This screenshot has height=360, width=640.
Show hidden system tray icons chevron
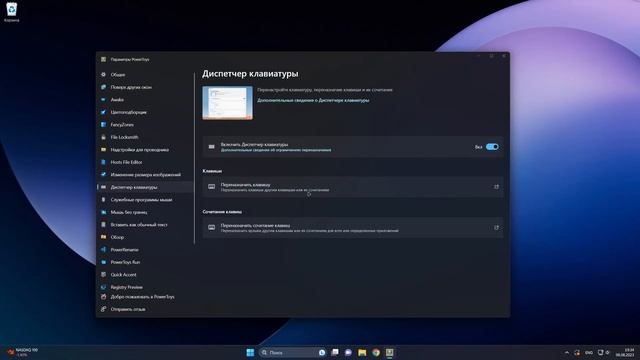click(567, 352)
